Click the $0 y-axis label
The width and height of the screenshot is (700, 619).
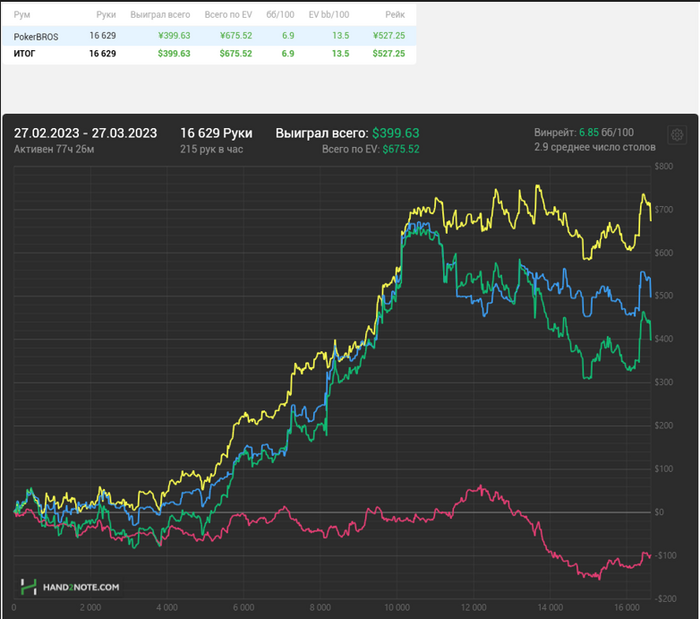(659, 512)
